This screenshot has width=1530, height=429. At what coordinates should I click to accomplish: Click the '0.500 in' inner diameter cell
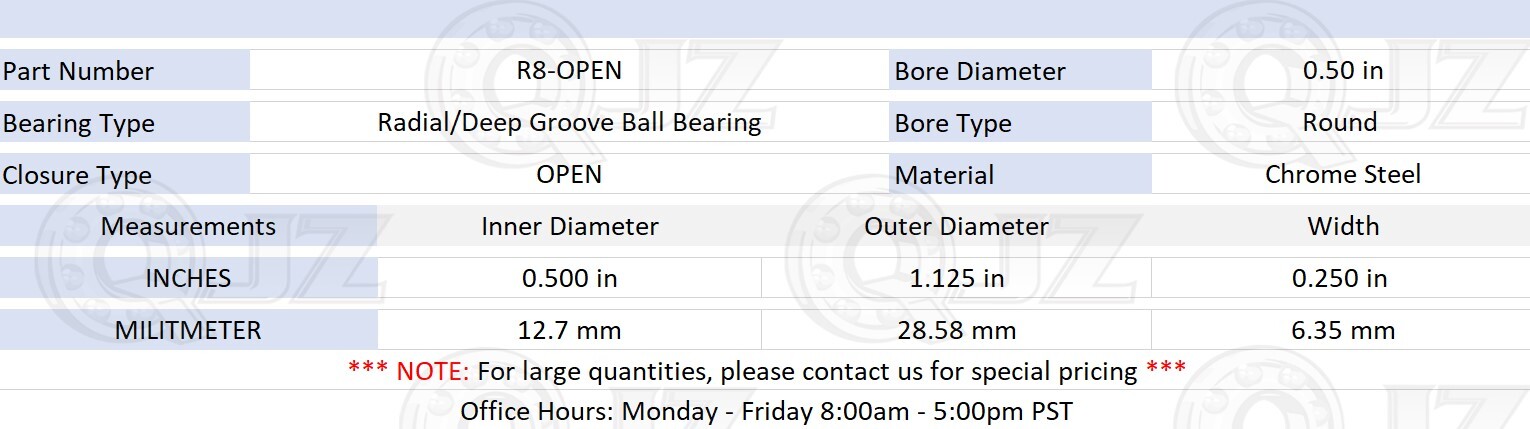(x=570, y=278)
